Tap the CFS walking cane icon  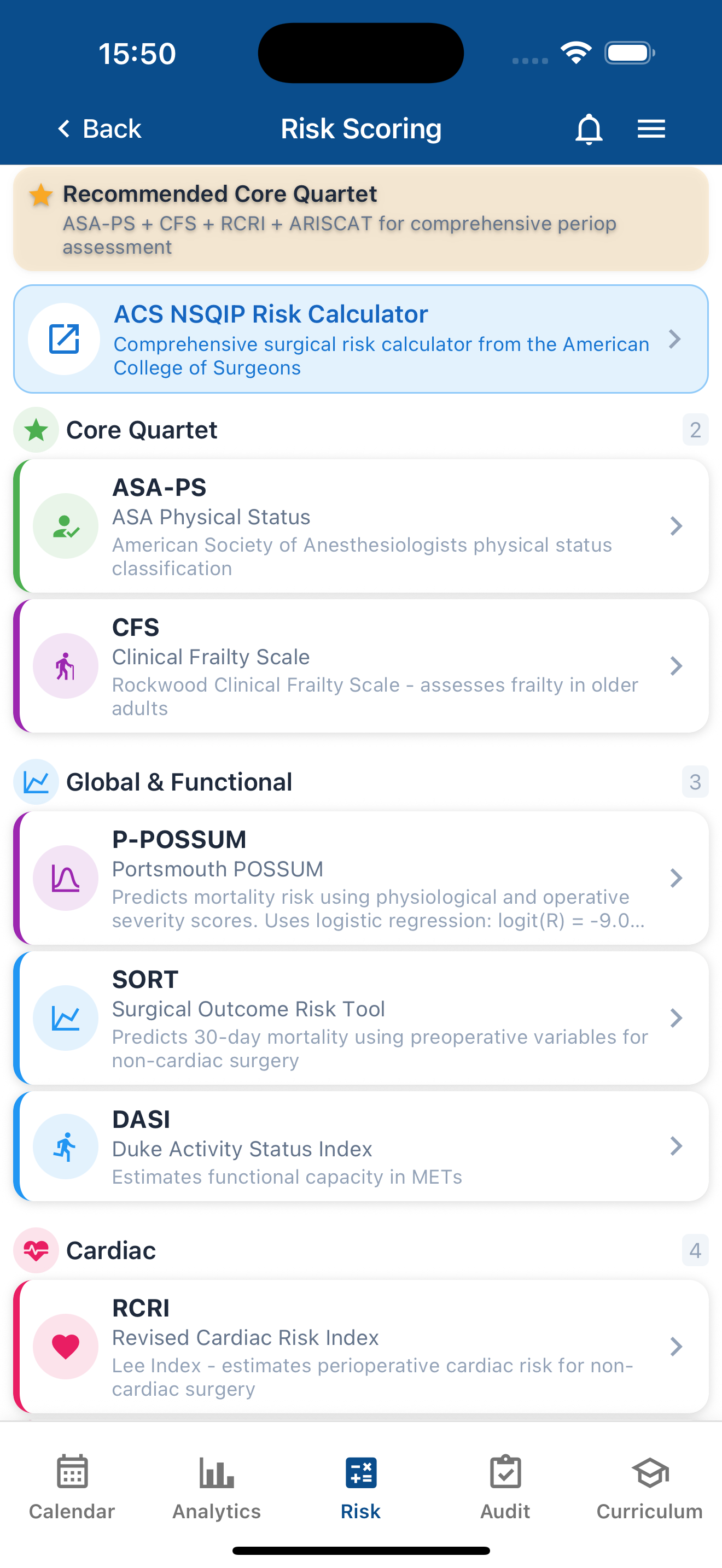[65, 666]
